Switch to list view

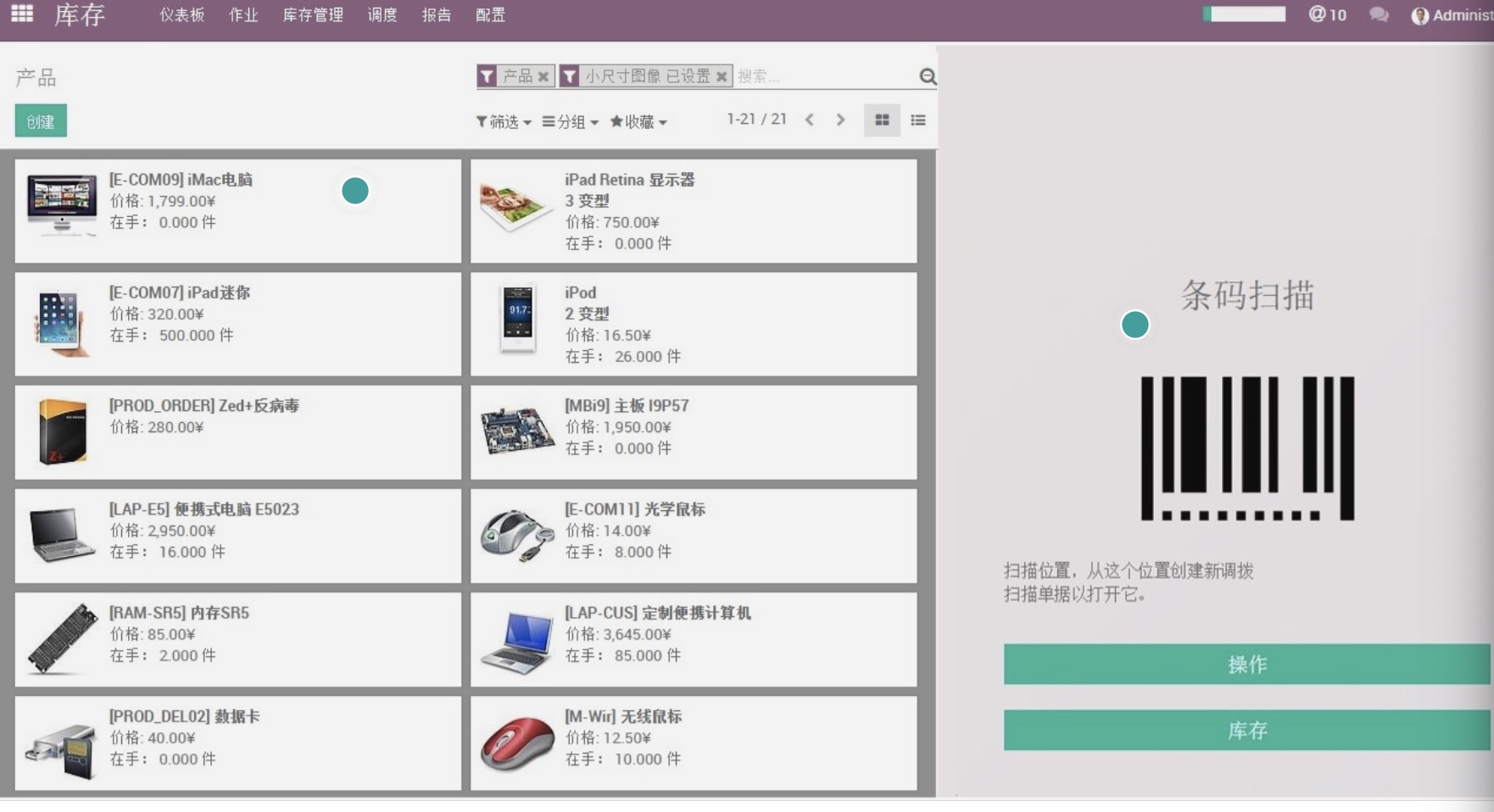pyautogui.click(x=918, y=120)
